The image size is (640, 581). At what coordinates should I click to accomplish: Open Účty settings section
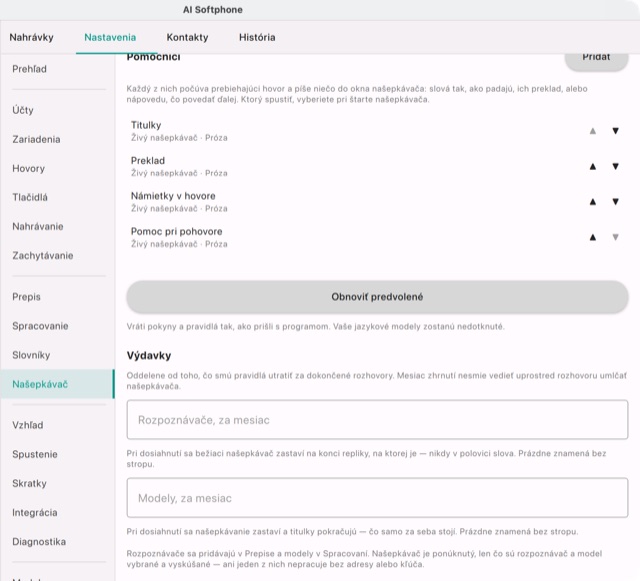point(58,110)
